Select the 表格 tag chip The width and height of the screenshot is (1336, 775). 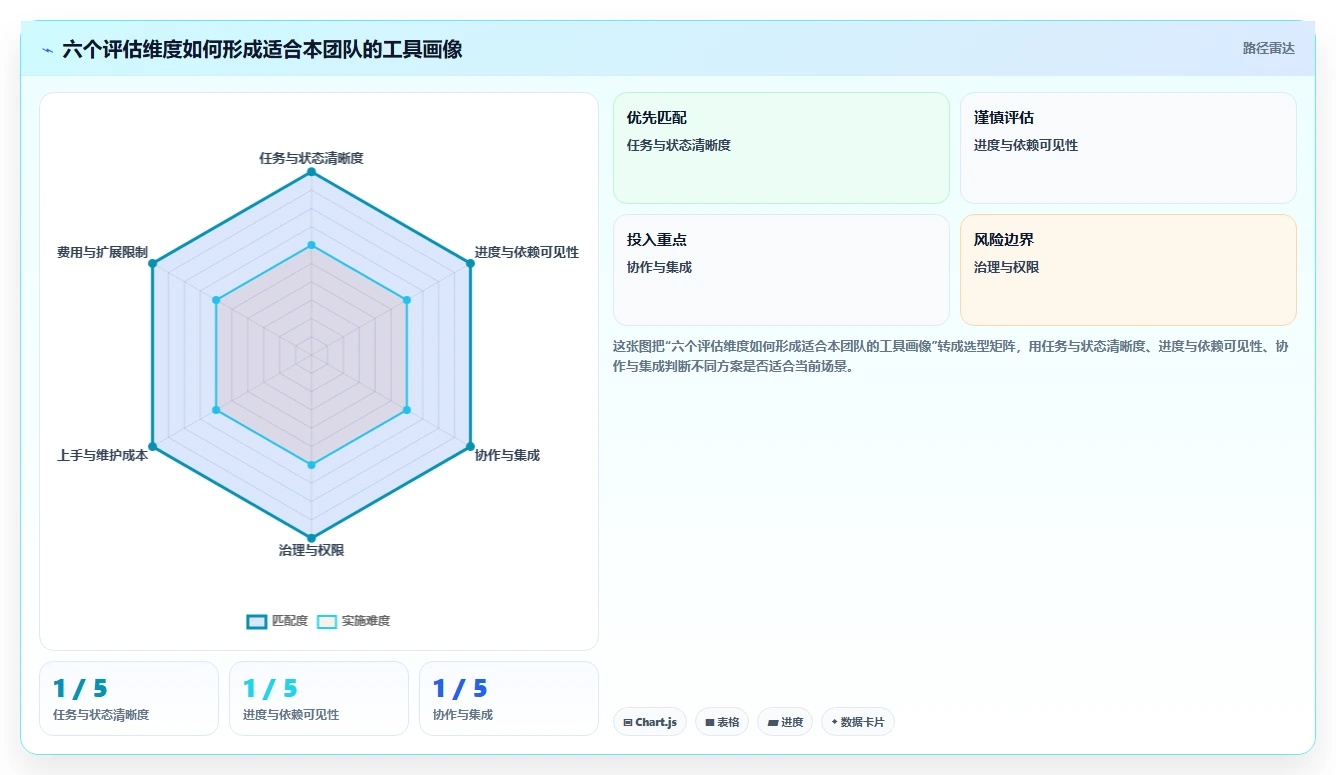pyautogui.click(x=722, y=722)
